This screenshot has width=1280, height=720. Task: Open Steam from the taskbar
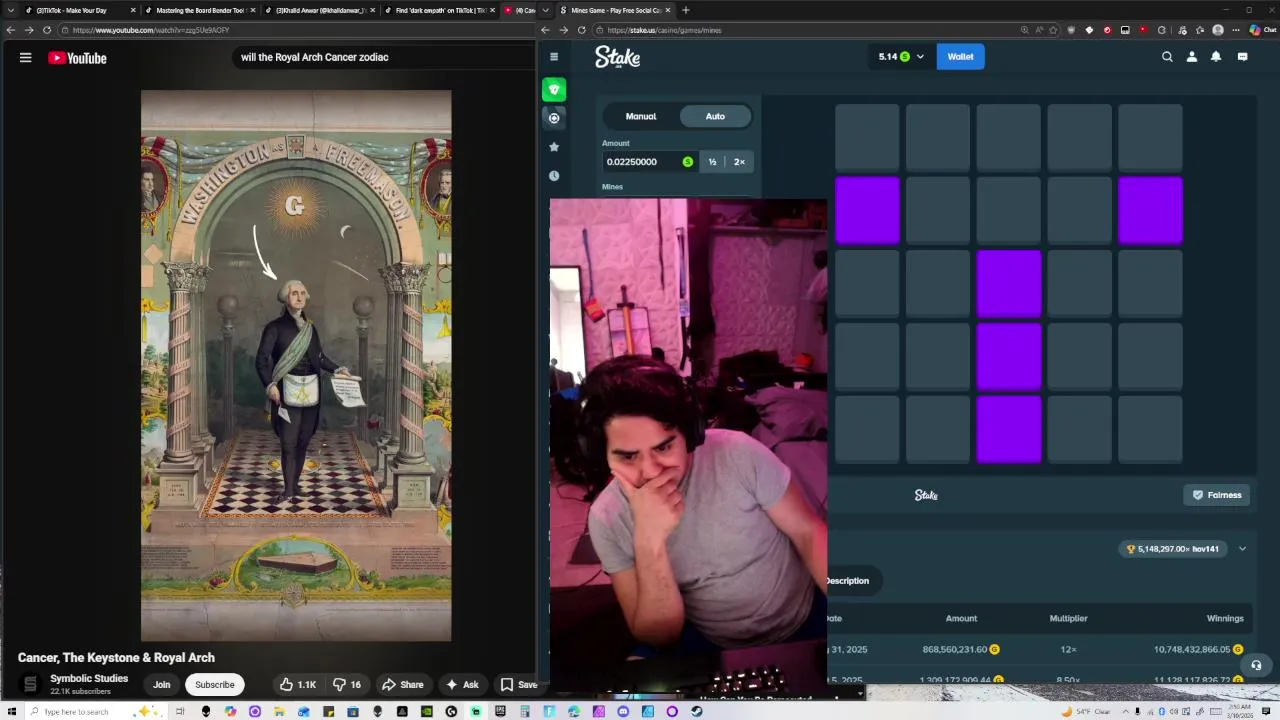coord(697,712)
